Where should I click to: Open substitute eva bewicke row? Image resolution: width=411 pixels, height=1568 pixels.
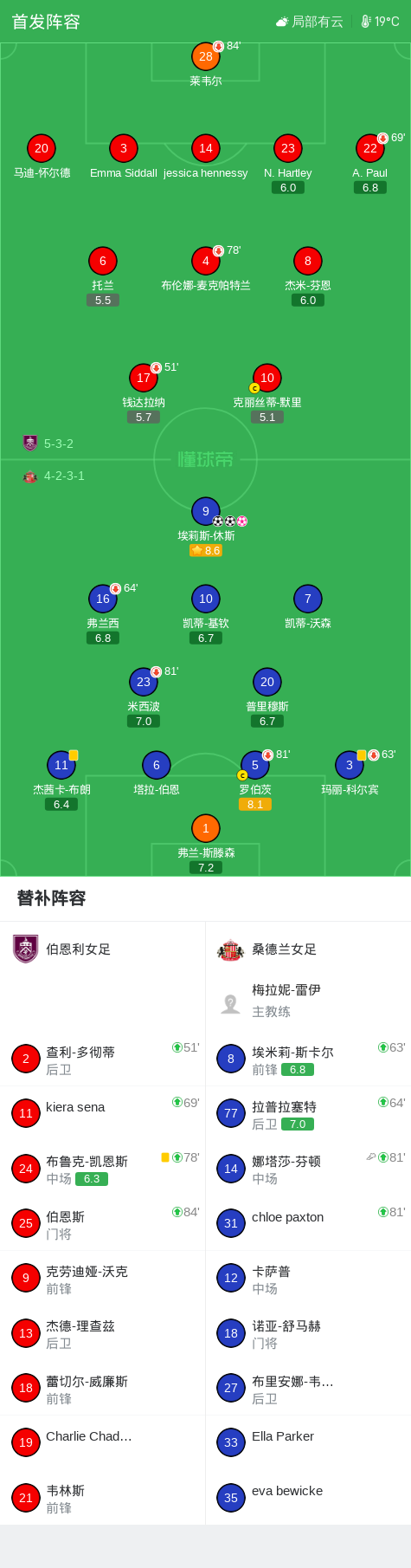(308, 1496)
